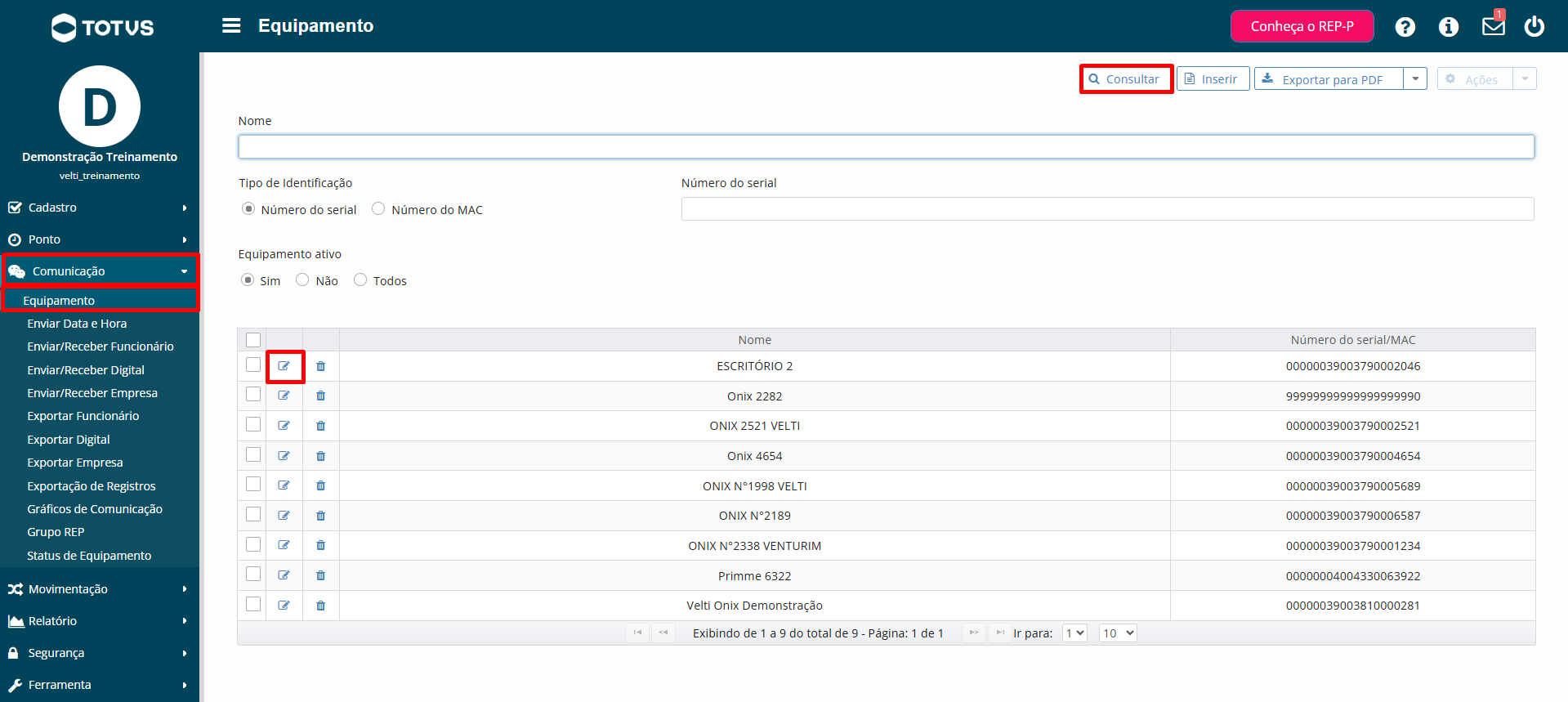This screenshot has height=702, width=1568.
Task: Toggle the hamburger menu icon
Action: click(x=231, y=26)
